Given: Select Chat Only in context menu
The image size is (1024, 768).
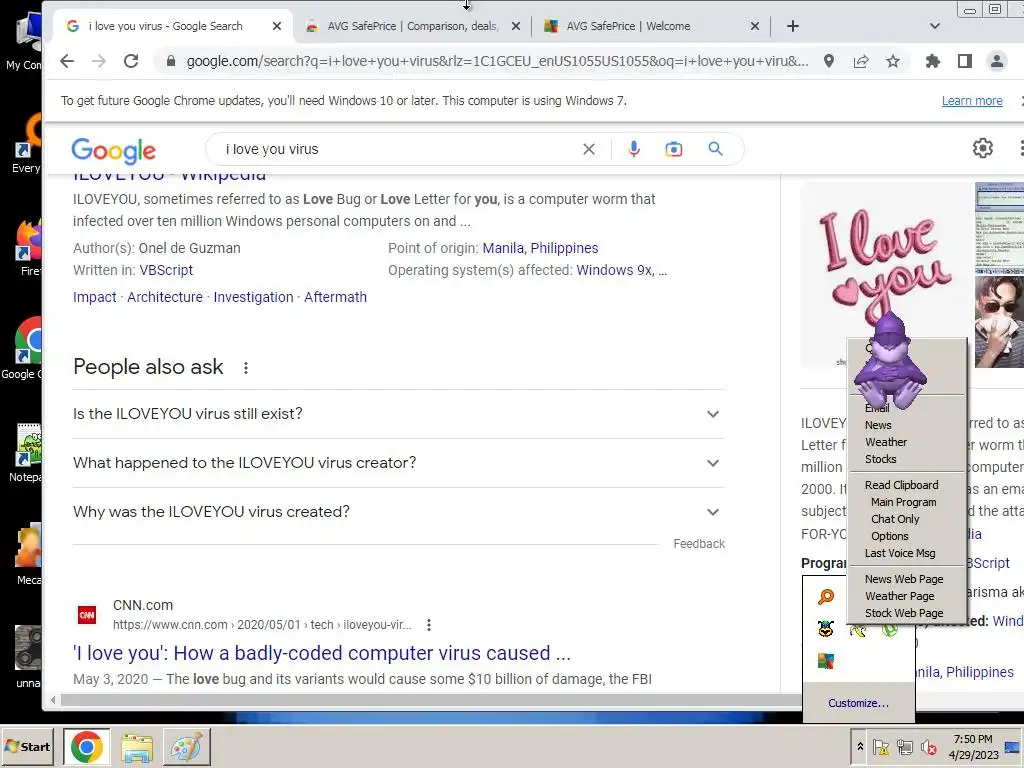Looking at the screenshot, I should (895, 519).
